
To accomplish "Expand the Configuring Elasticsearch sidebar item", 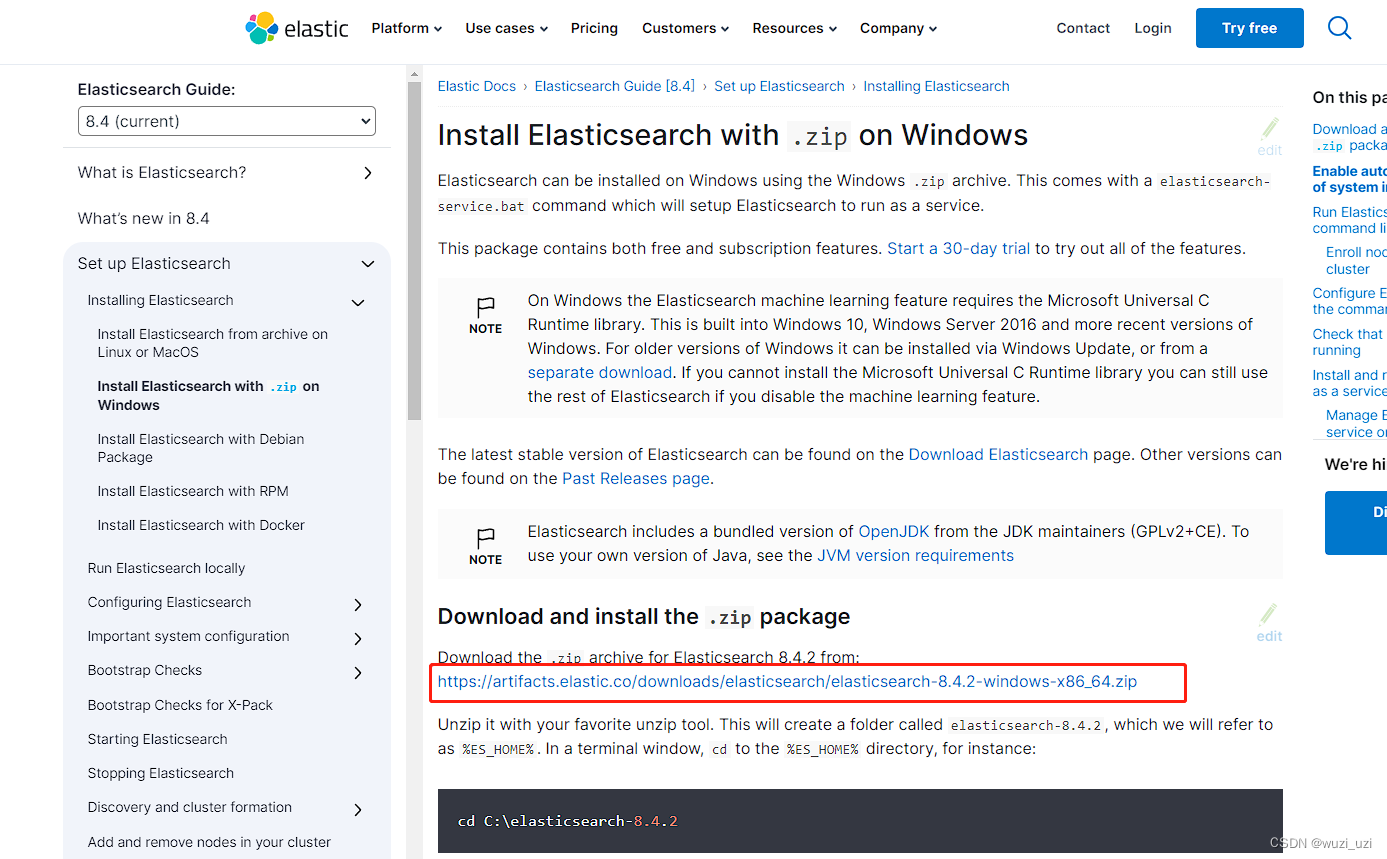I will pos(357,604).
